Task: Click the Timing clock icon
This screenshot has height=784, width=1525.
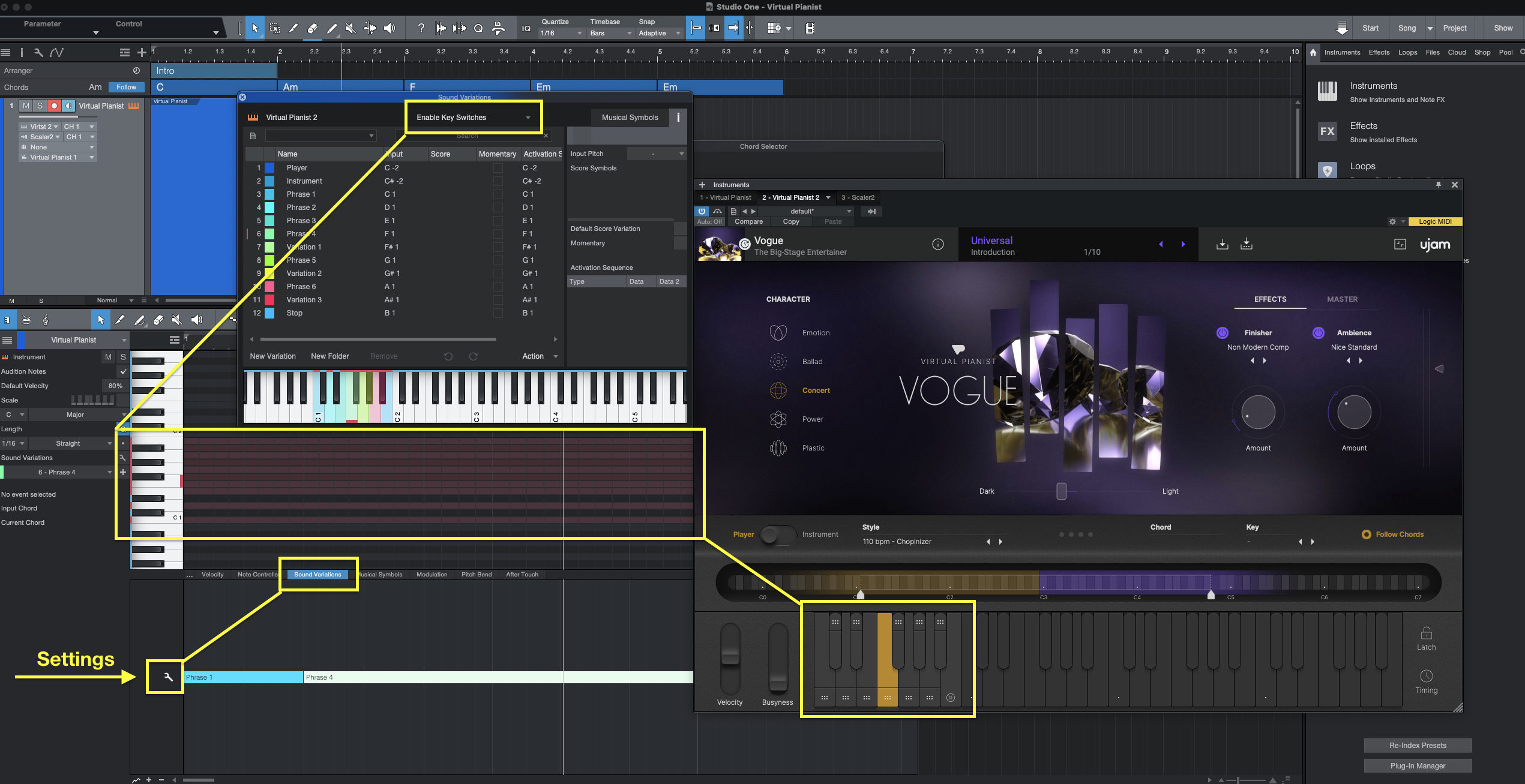Action: click(1427, 676)
